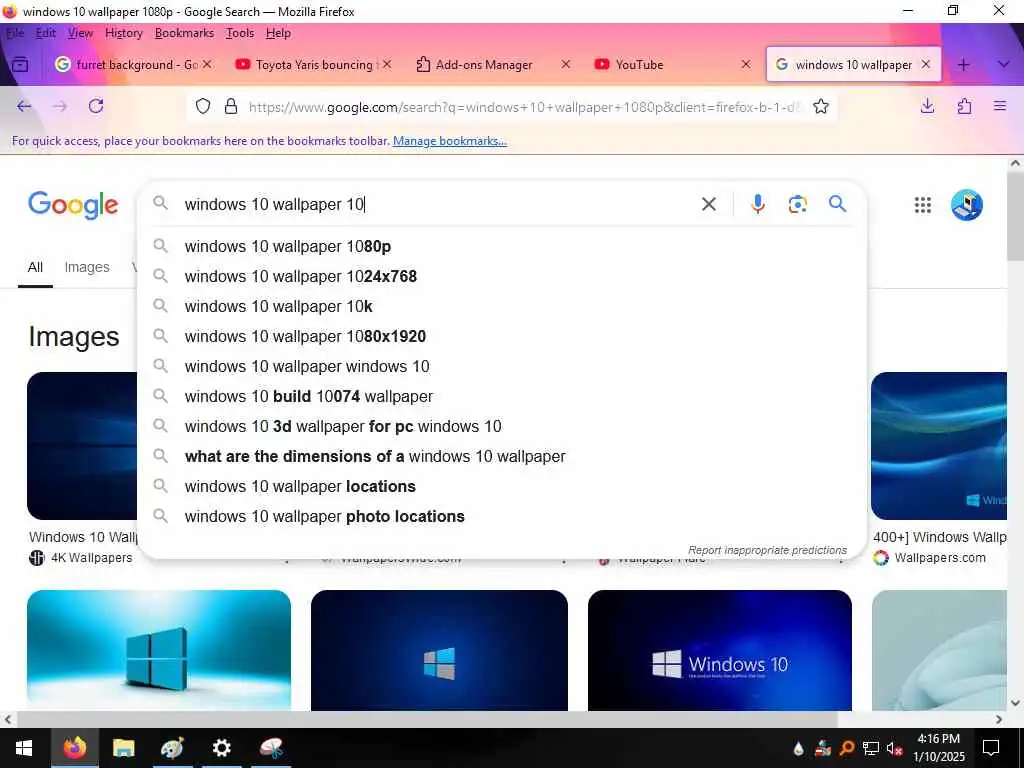Choose suggestion windows 10 wallpaper 1080x1920
Screen dimensions: 1024x768
point(502,336)
